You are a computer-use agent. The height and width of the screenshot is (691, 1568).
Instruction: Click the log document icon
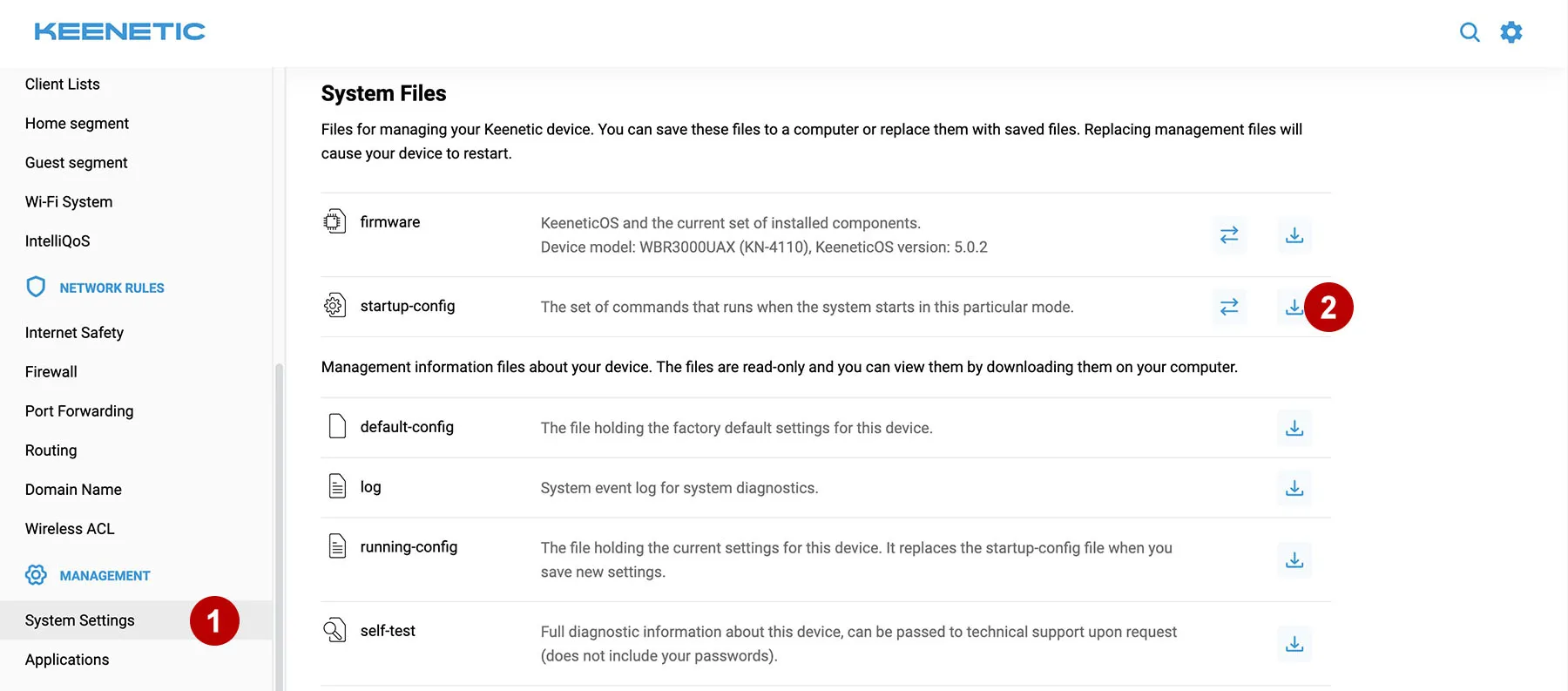[337, 485]
